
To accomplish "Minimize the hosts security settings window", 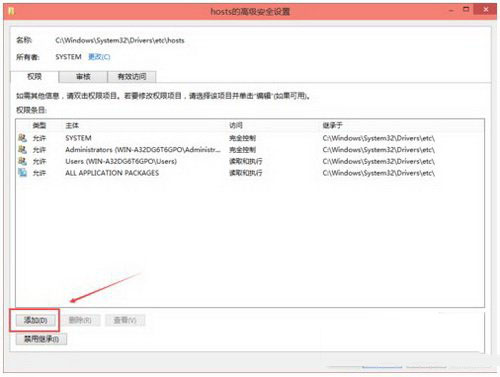I will click(x=451, y=10).
